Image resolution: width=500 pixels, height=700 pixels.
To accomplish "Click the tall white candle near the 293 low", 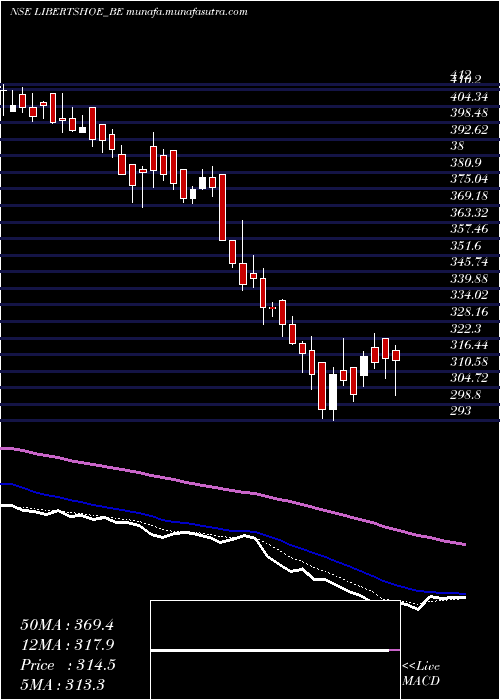I will click(x=333, y=392).
